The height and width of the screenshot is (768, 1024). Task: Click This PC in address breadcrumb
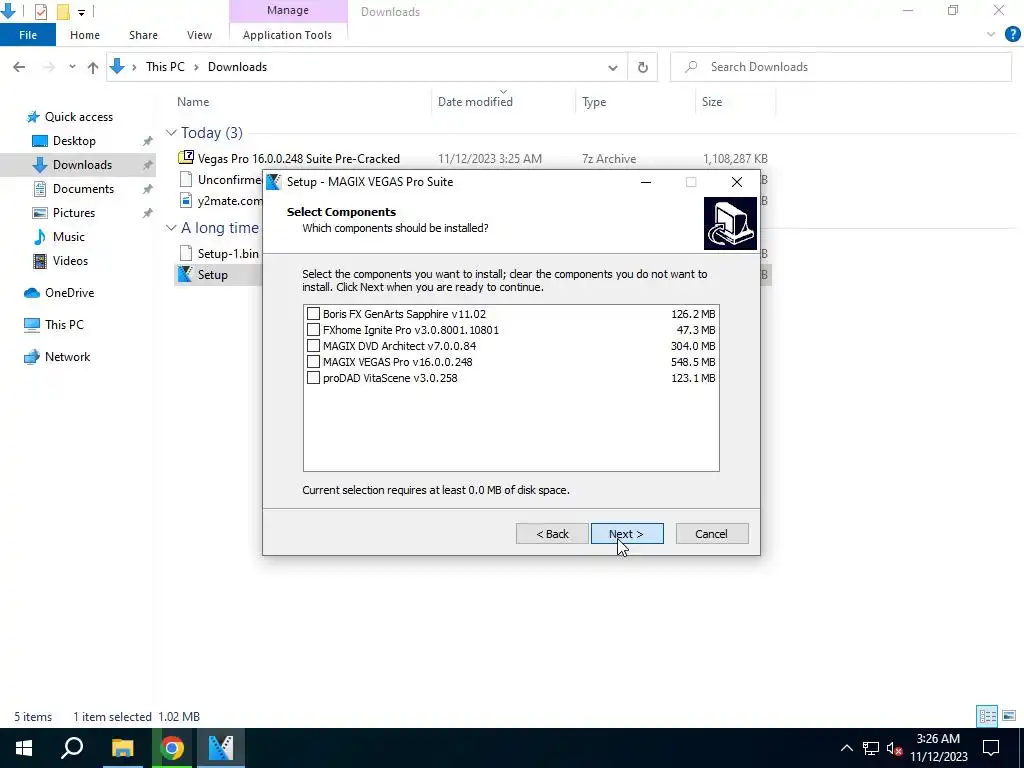pyautogui.click(x=165, y=67)
